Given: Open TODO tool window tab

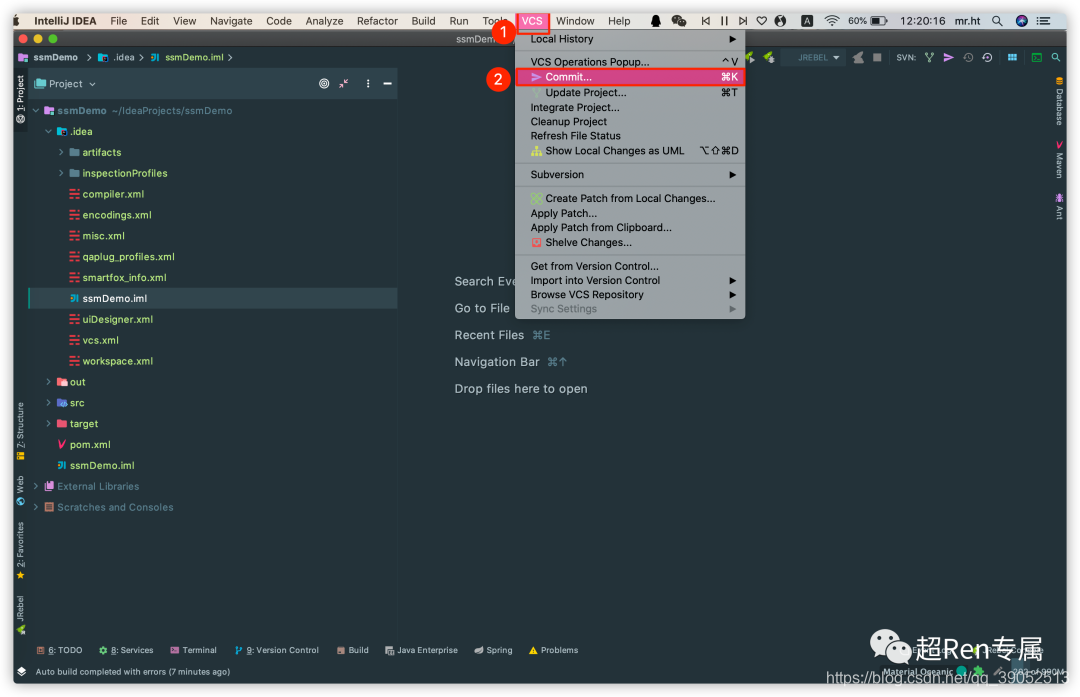Looking at the screenshot, I should click(x=59, y=650).
